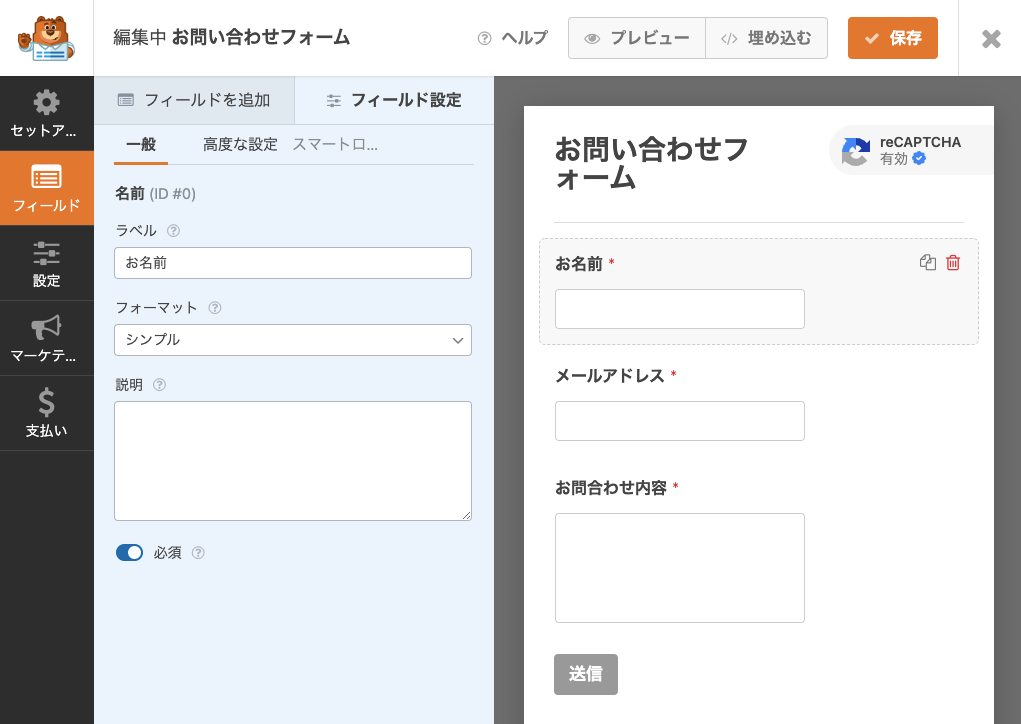Viewport: 1021px width, 724px height.
Task: Show help tooltip for 説明
Action: [x=160, y=385]
